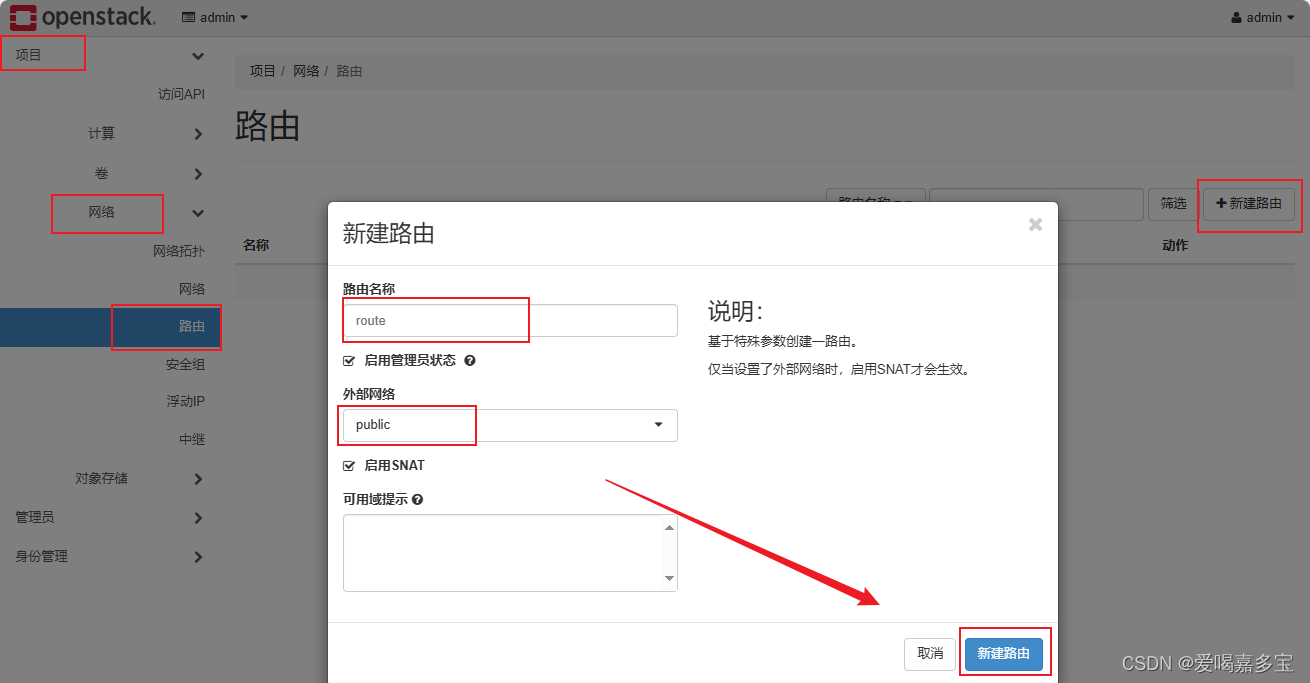Screen dimensions: 1310x683
Task: Open 安全组 in sidebar
Action: 186,364
